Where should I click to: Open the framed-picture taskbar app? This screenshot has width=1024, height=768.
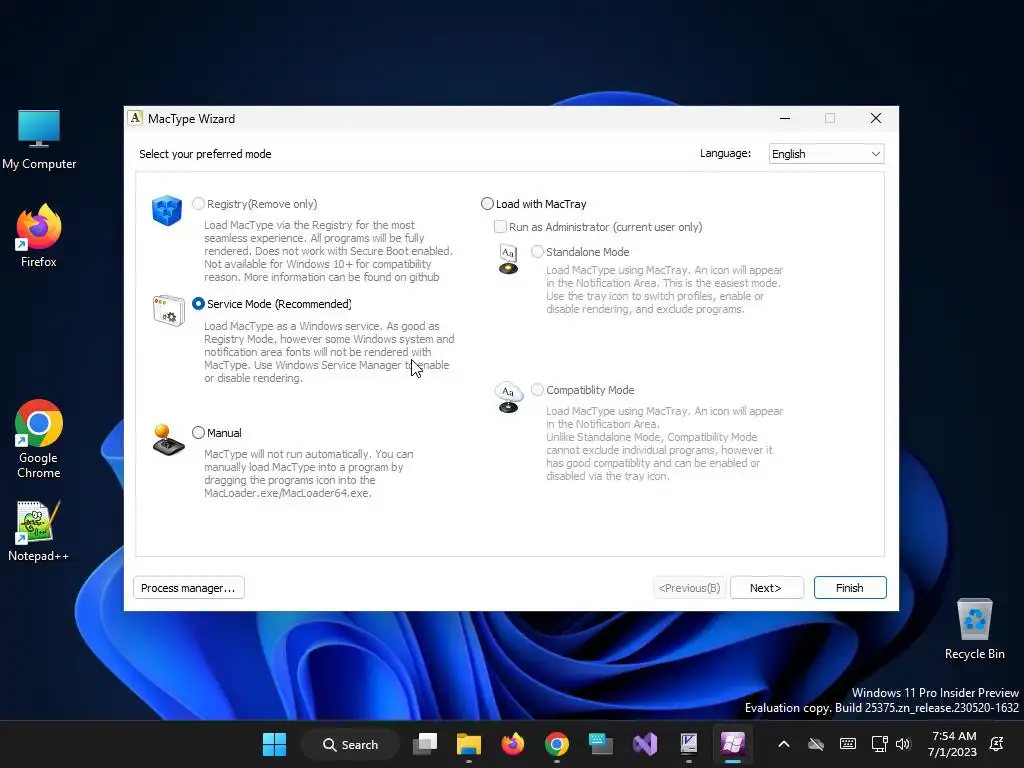point(688,744)
